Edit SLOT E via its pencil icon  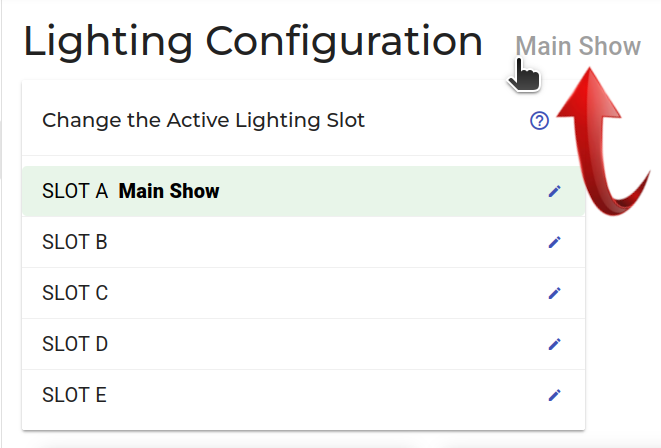click(555, 395)
